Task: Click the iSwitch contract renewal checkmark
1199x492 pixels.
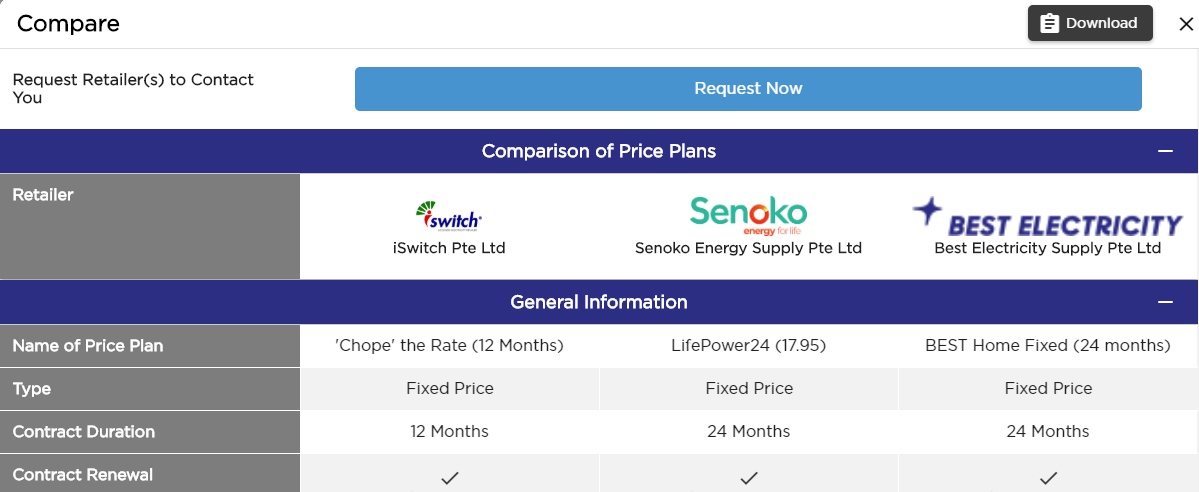Action: [449, 479]
